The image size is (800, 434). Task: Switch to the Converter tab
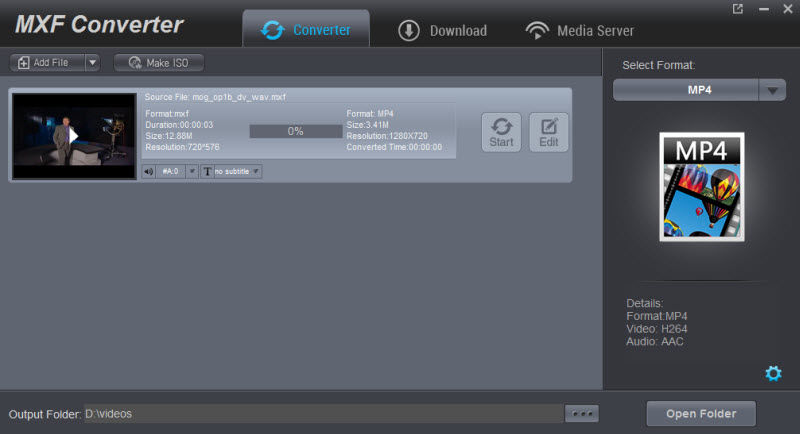point(306,30)
